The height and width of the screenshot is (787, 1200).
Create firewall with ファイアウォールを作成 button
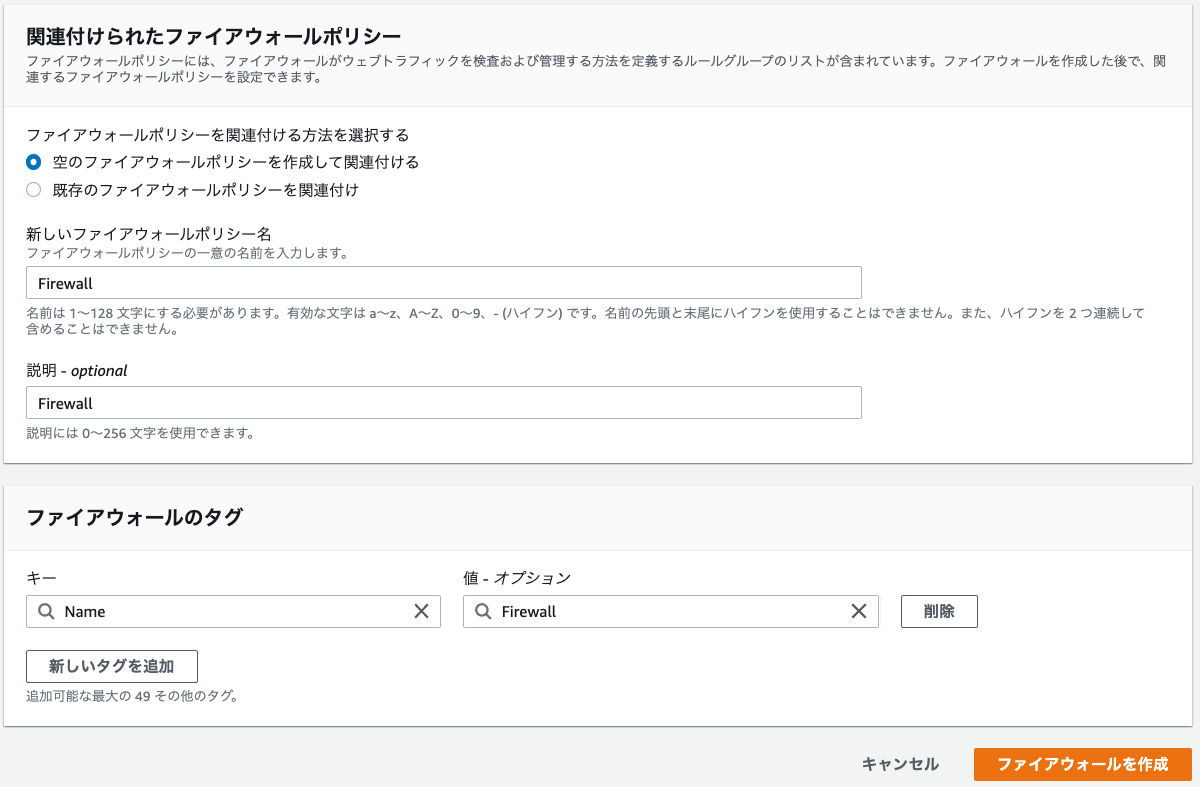point(1083,764)
